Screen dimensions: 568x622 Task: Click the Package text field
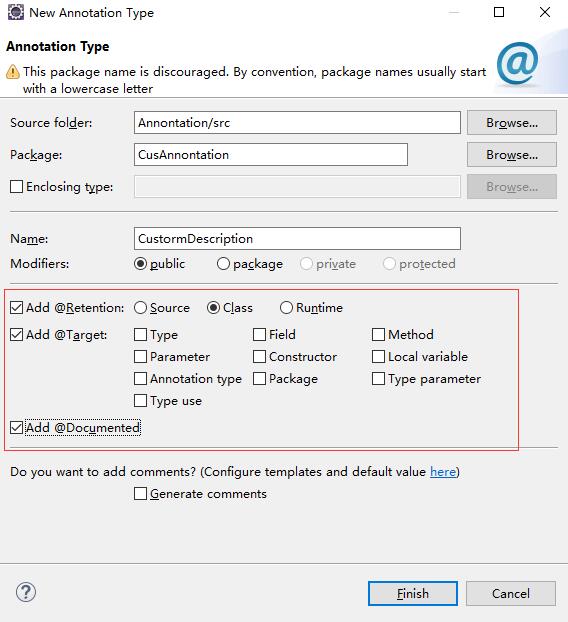(271, 155)
